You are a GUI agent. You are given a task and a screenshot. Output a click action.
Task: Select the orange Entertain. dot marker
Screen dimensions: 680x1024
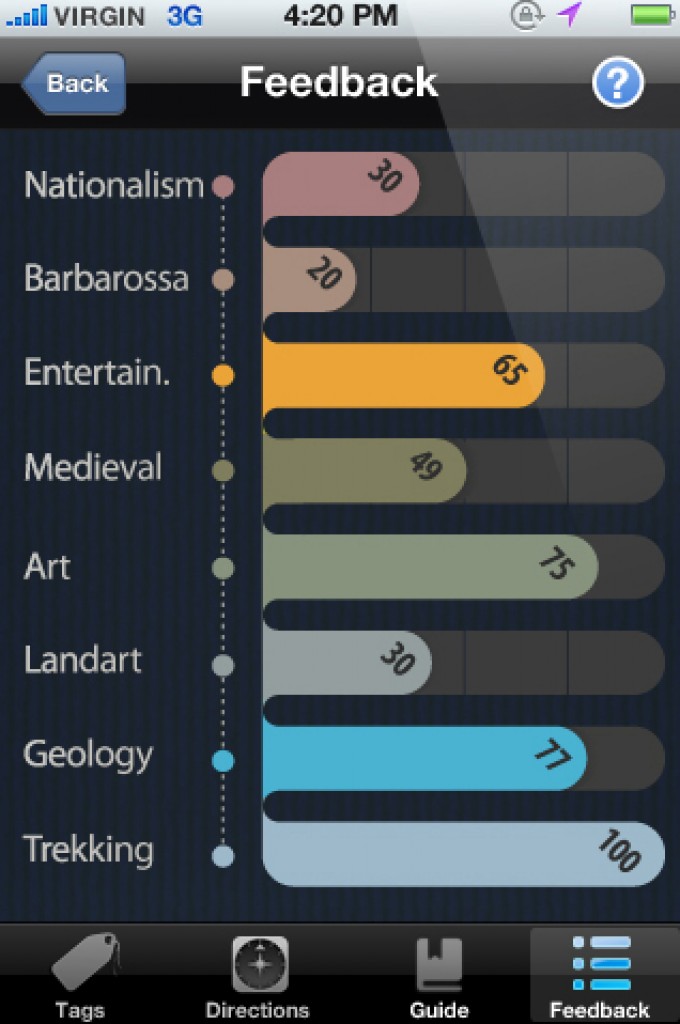pyautogui.click(x=224, y=375)
